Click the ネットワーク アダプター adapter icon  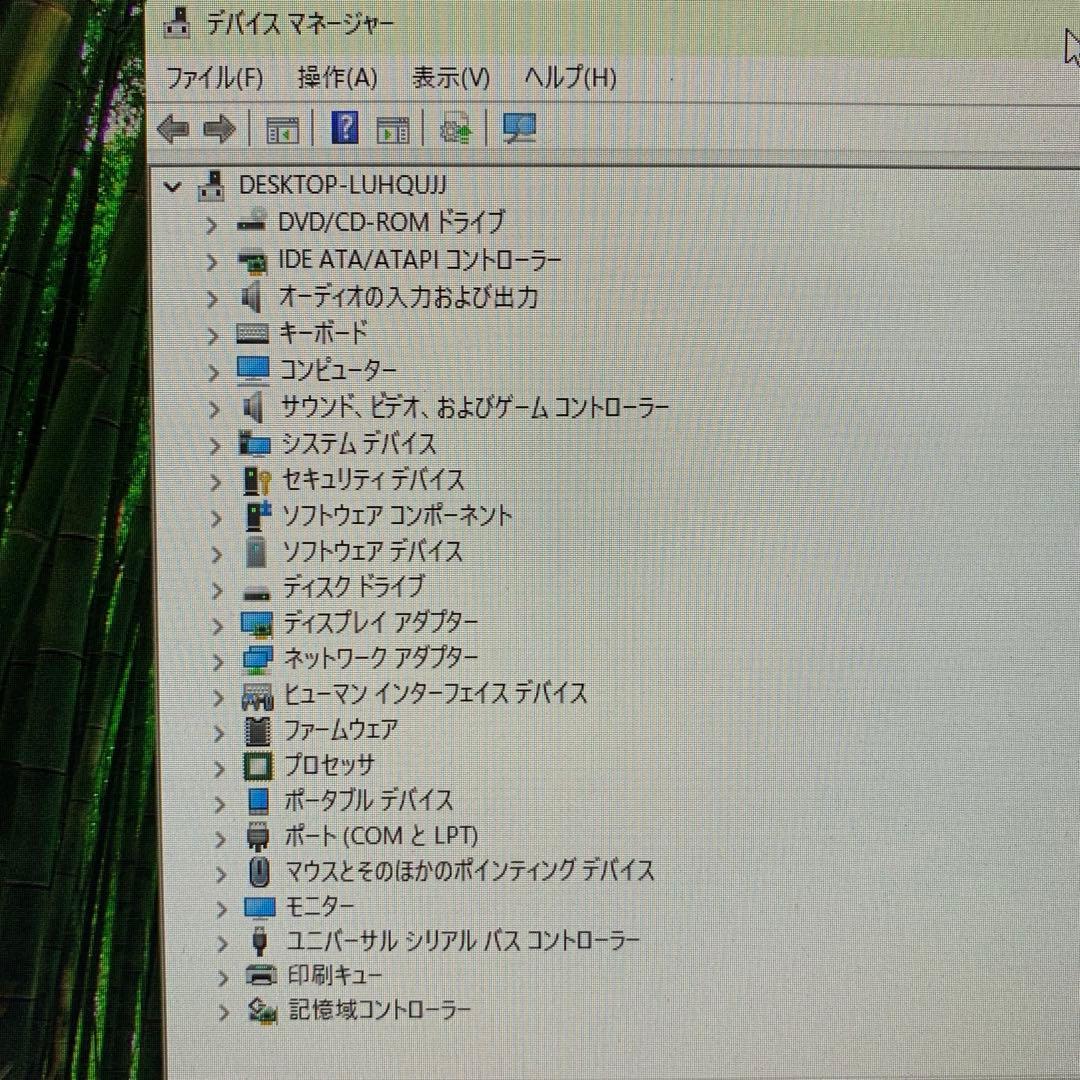point(255,660)
